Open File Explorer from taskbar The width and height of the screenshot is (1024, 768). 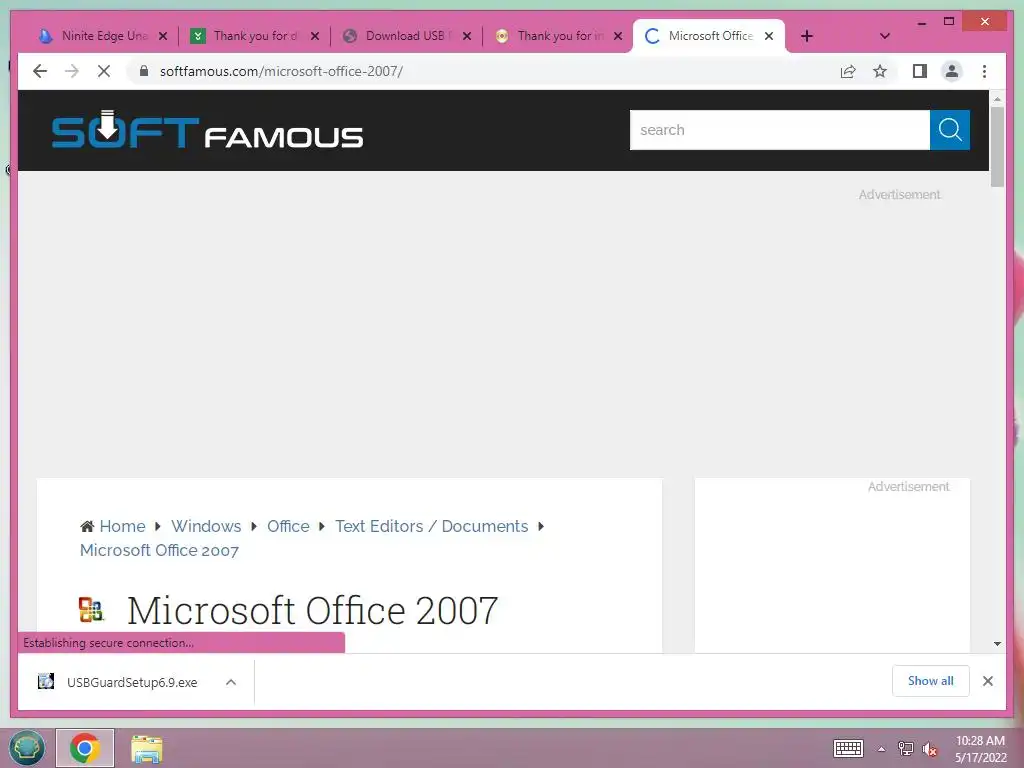coord(146,749)
